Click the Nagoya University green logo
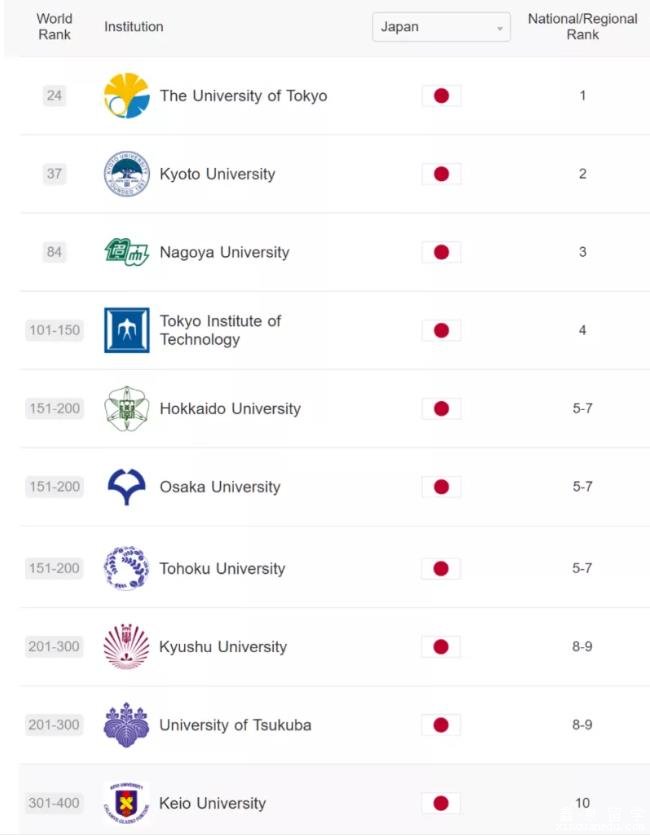The width and height of the screenshot is (650, 836). [x=126, y=252]
